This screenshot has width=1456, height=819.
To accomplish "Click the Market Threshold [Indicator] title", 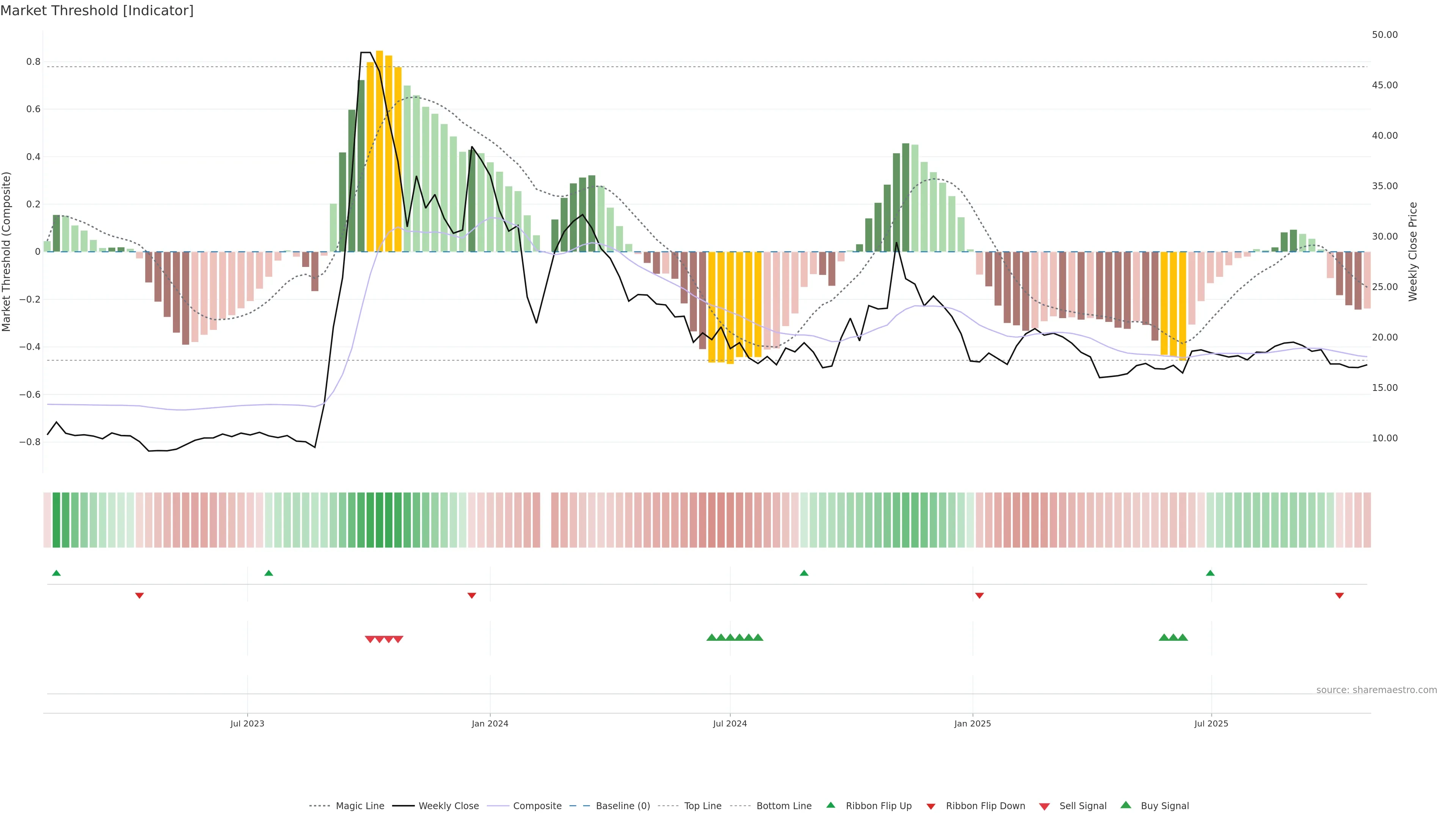I will 97,11.
